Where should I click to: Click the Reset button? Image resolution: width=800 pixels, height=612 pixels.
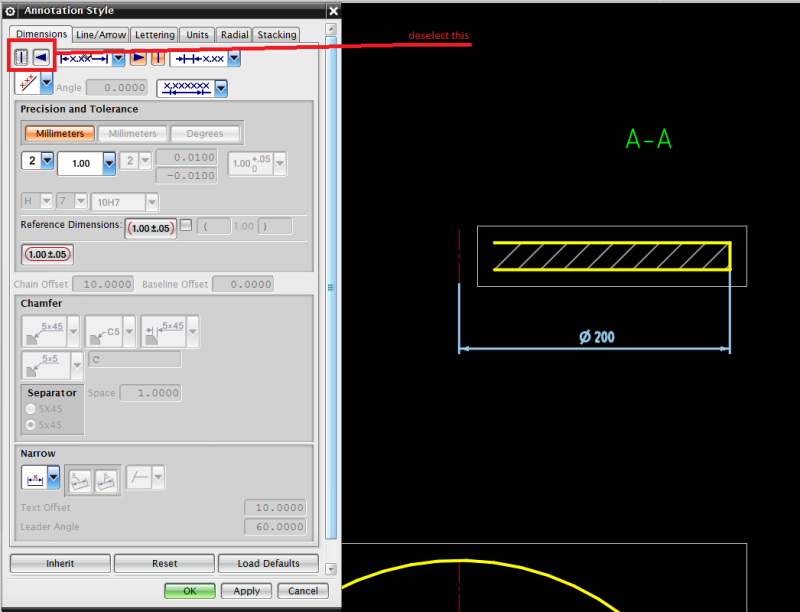(x=164, y=564)
